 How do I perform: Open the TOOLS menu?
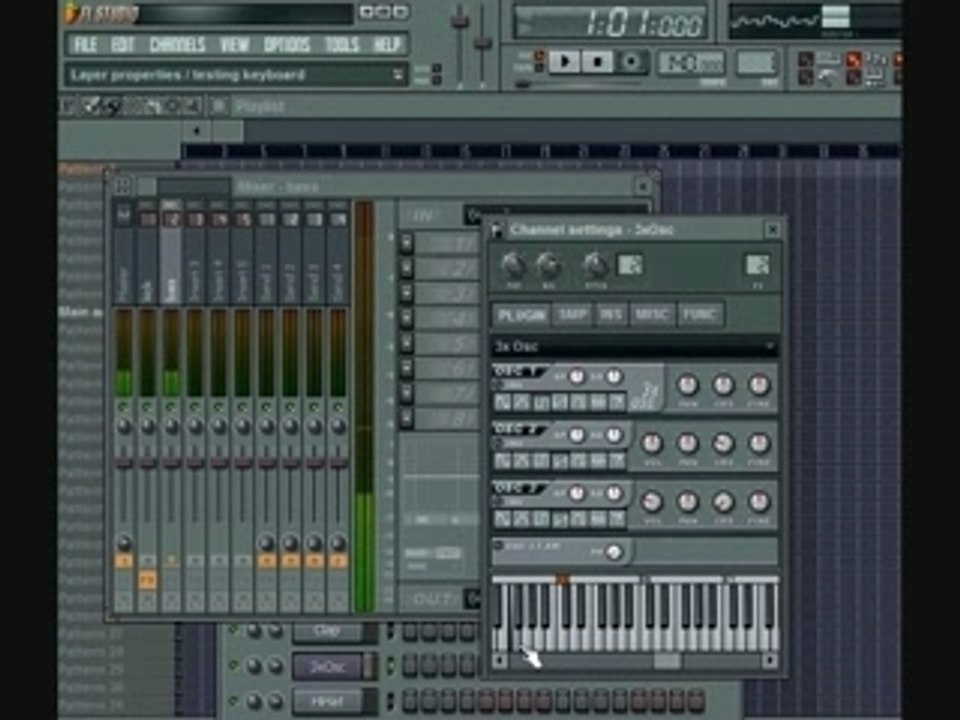(342, 45)
